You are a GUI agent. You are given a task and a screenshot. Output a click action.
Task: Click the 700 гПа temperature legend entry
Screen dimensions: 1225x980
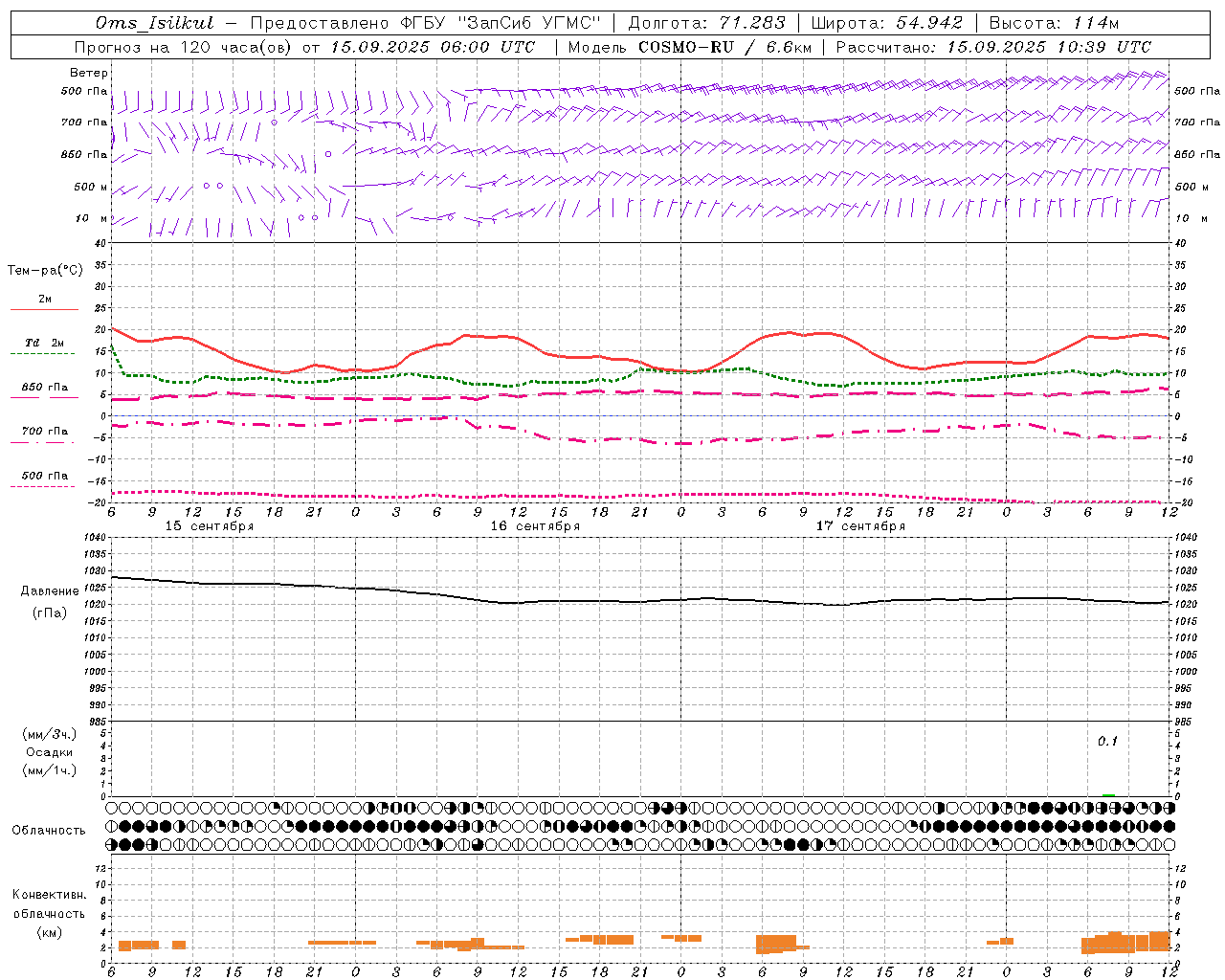(44, 431)
